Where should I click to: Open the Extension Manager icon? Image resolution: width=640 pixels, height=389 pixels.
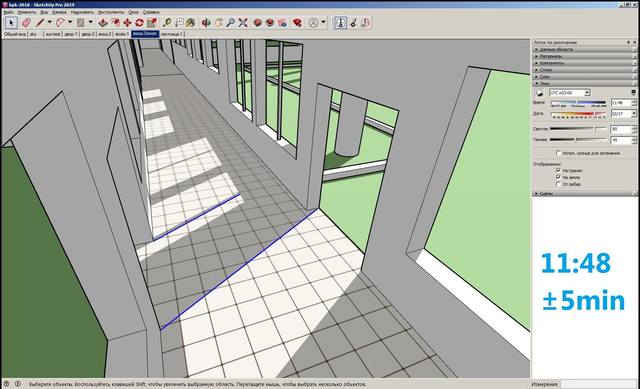(298, 23)
